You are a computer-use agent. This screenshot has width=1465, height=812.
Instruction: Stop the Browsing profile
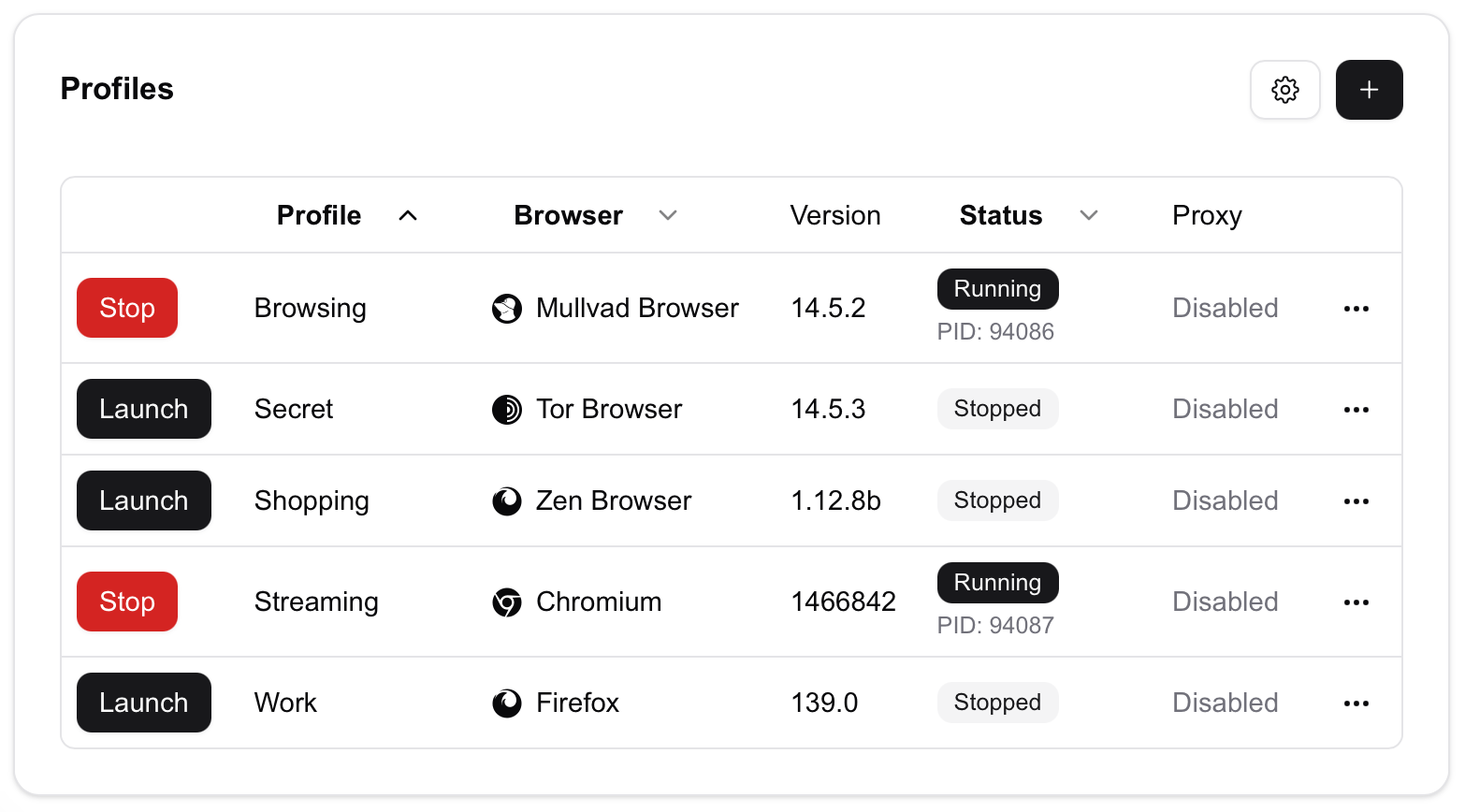tap(127, 308)
